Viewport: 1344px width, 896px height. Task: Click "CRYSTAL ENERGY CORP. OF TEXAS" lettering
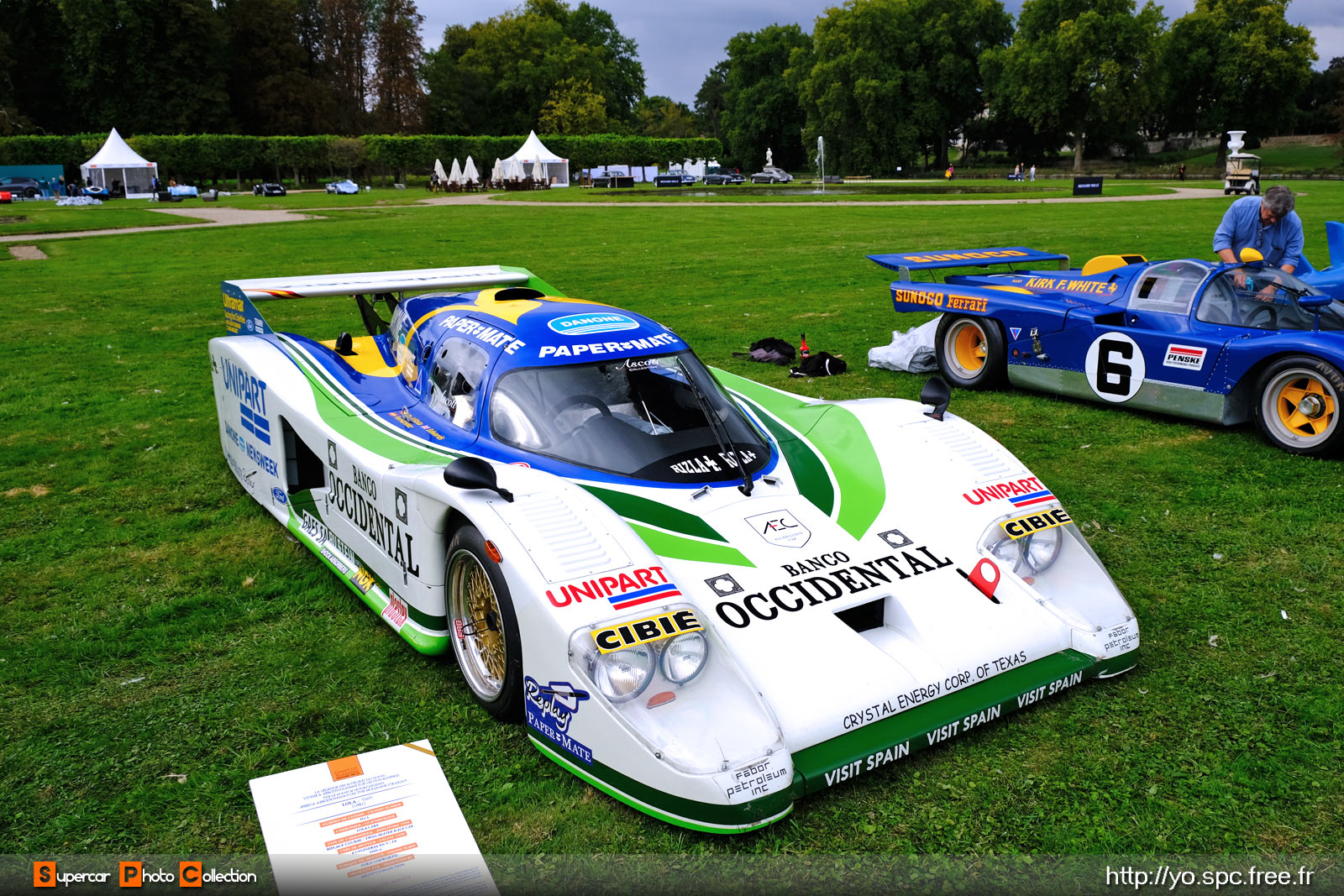click(934, 690)
